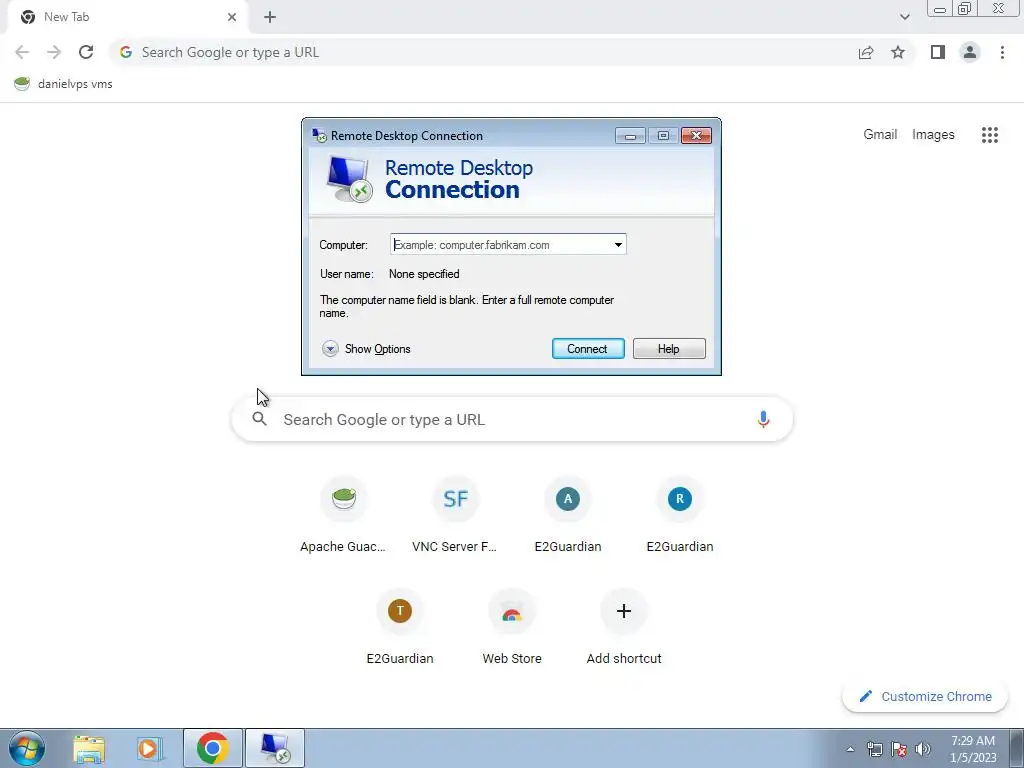The width and height of the screenshot is (1024, 768).
Task: Close the Remote Desktop Connection dialog
Action: click(x=696, y=135)
